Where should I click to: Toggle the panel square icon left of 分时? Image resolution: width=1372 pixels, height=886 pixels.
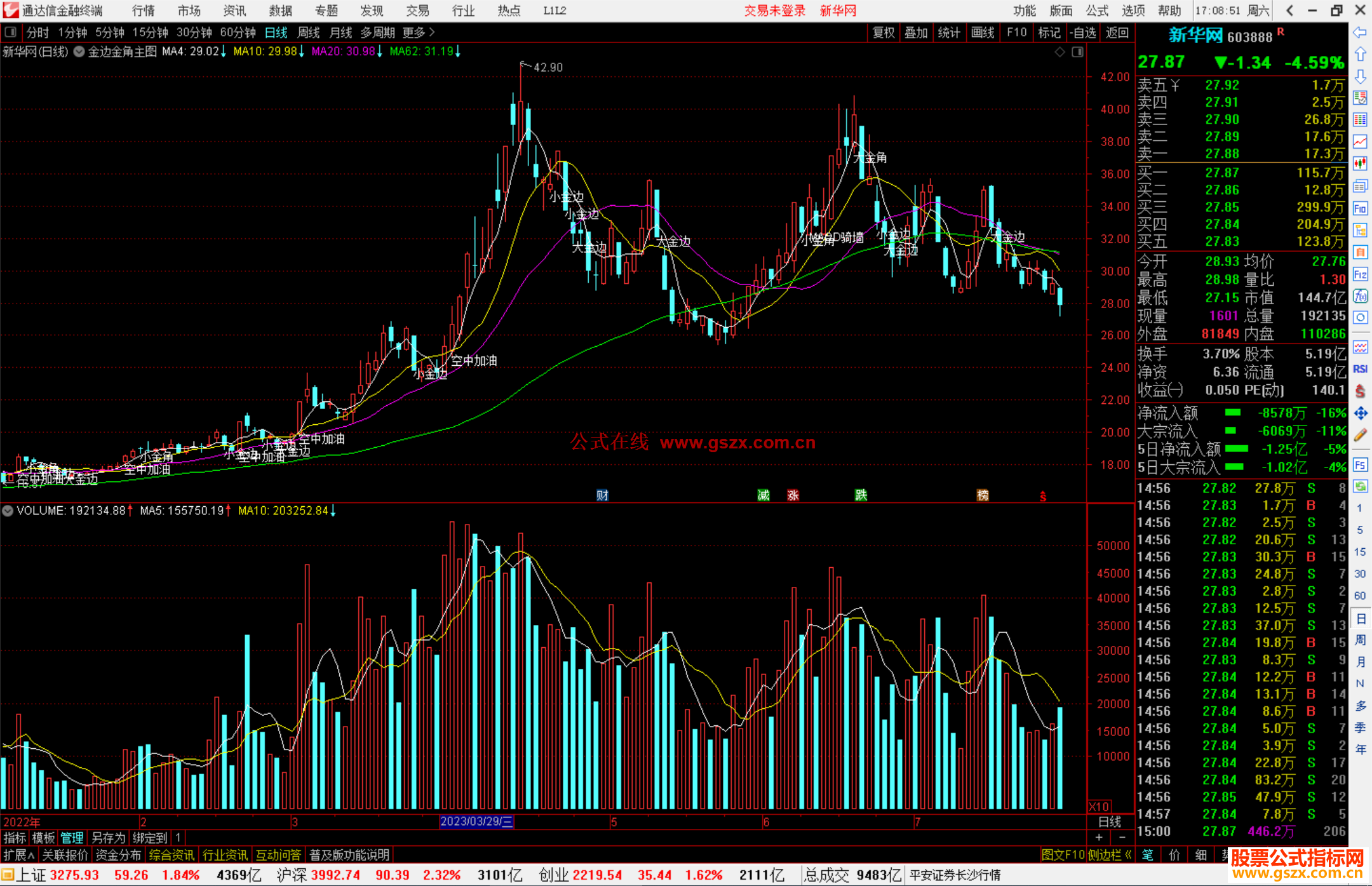point(10,32)
